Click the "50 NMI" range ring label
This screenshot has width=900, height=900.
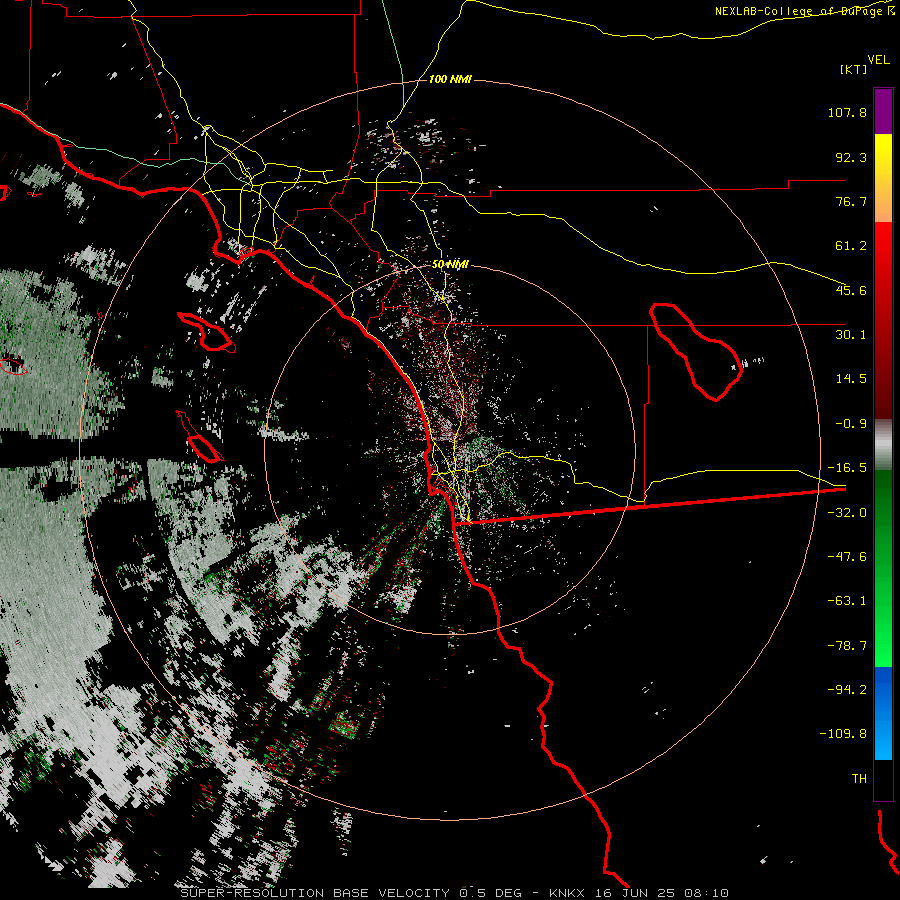[x=450, y=265]
